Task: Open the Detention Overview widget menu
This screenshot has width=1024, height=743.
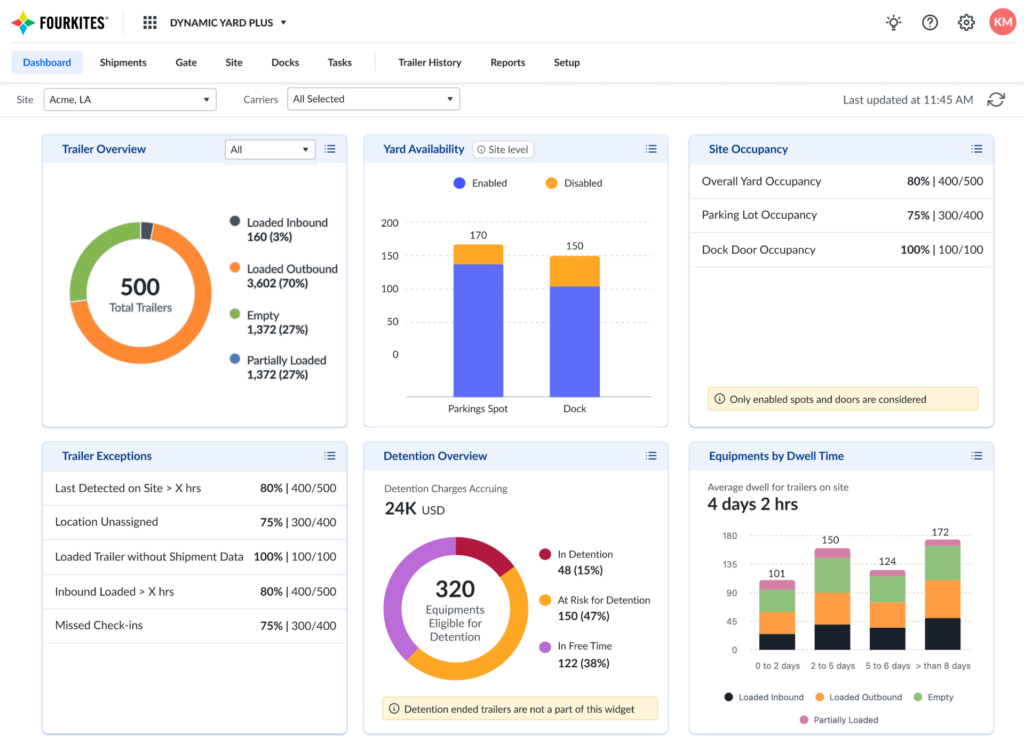Action: coord(651,455)
